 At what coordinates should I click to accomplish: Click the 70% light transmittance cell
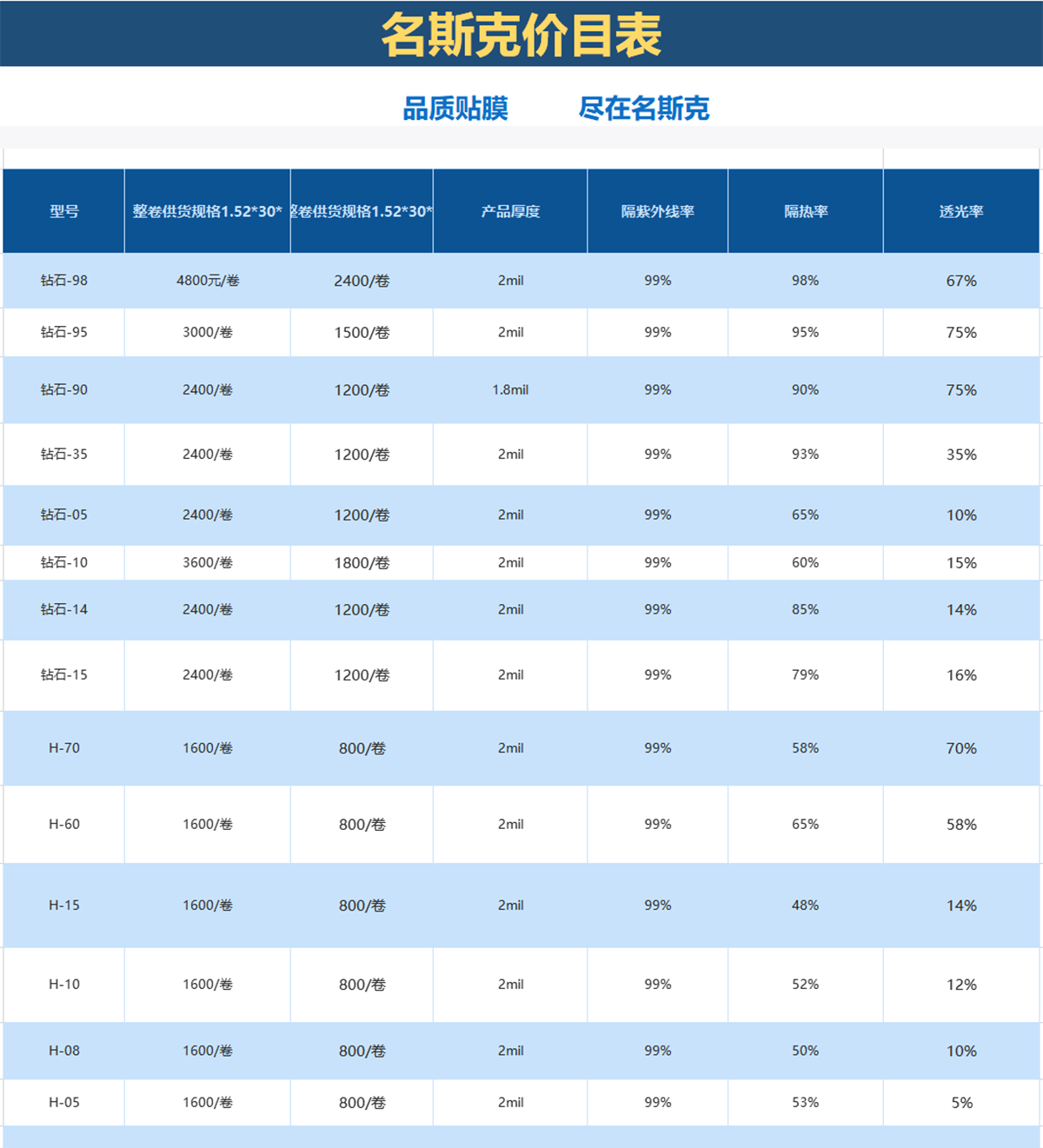click(961, 748)
